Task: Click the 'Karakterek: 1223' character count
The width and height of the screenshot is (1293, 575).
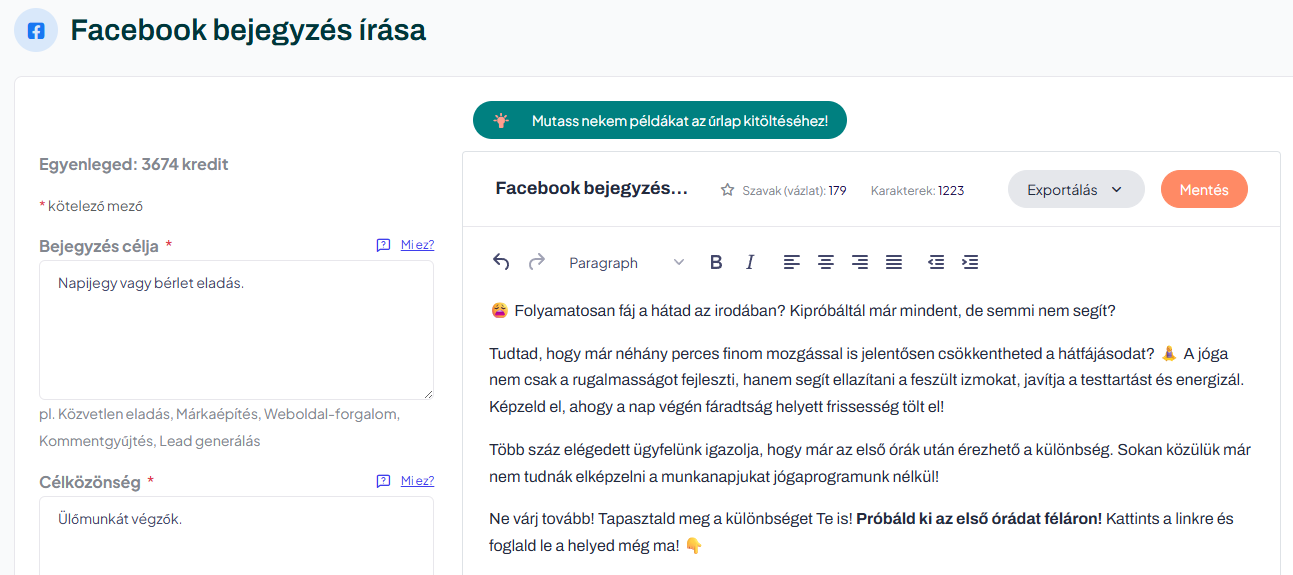Action: click(917, 190)
